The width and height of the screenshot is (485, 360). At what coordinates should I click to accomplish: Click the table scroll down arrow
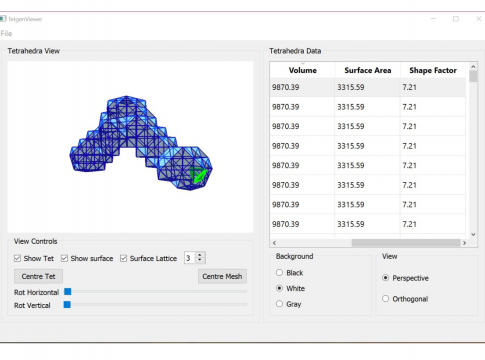[x=473, y=235]
